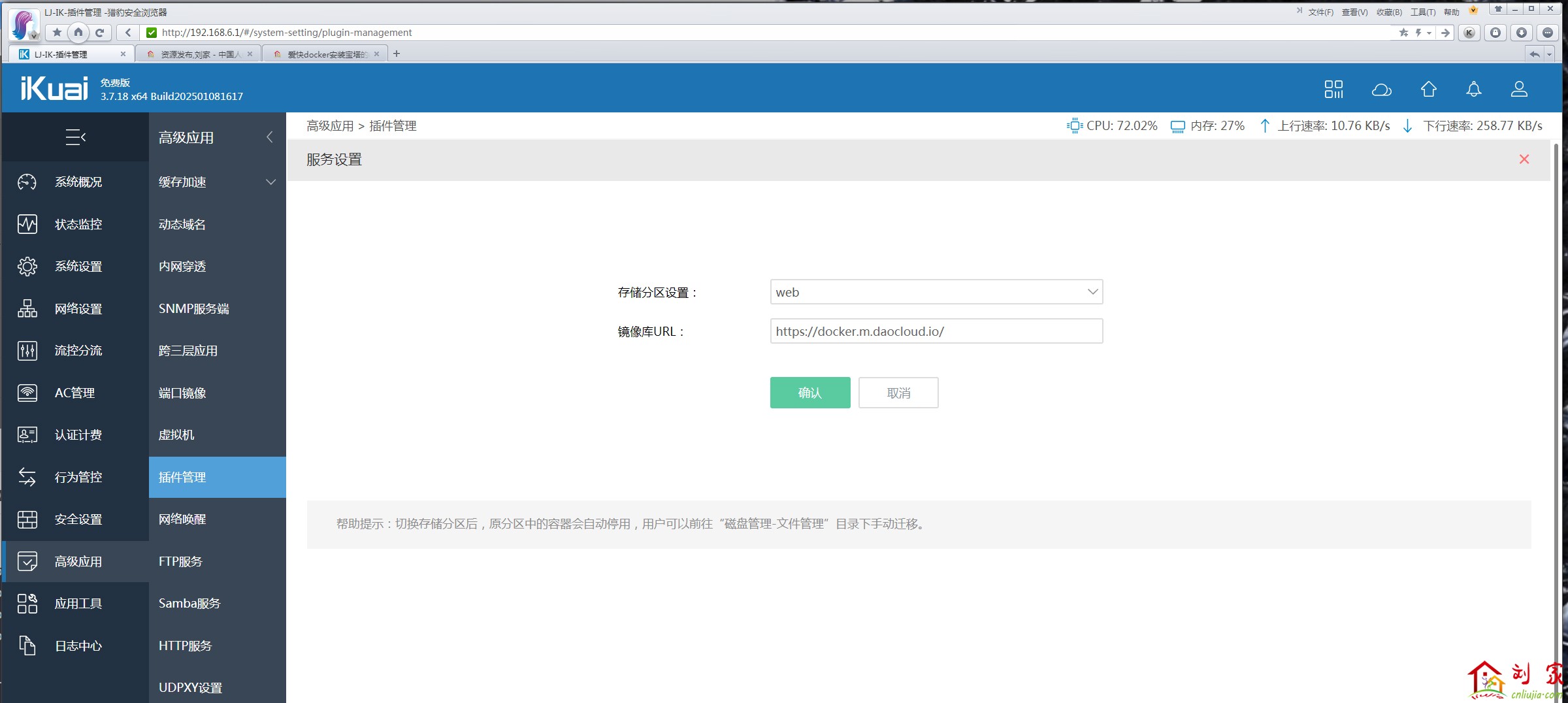The height and width of the screenshot is (703, 1568).
Task: Click the 取消 button
Action: click(898, 393)
